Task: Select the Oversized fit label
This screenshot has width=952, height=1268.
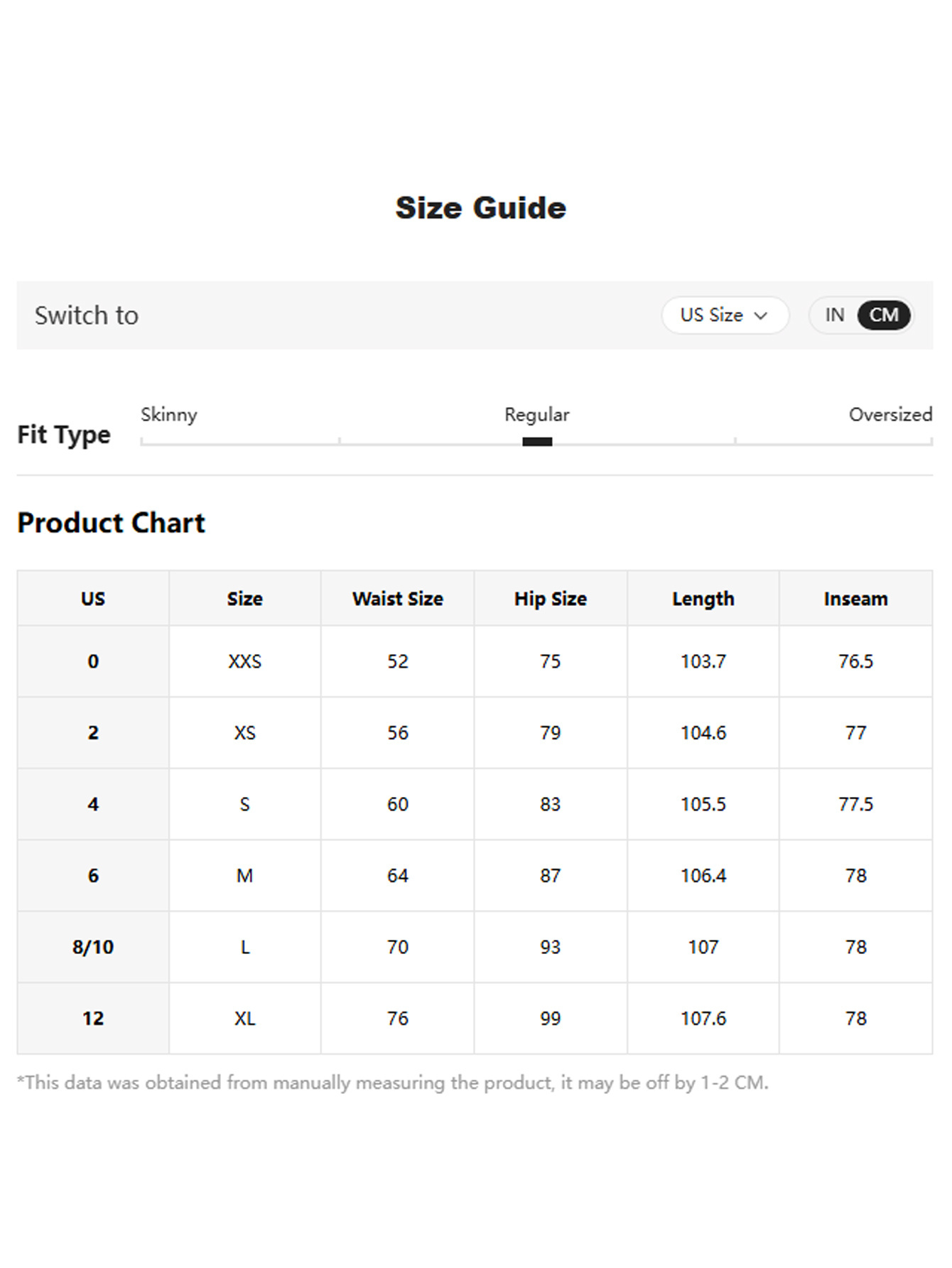Action: pyautogui.click(x=890, y=414)
